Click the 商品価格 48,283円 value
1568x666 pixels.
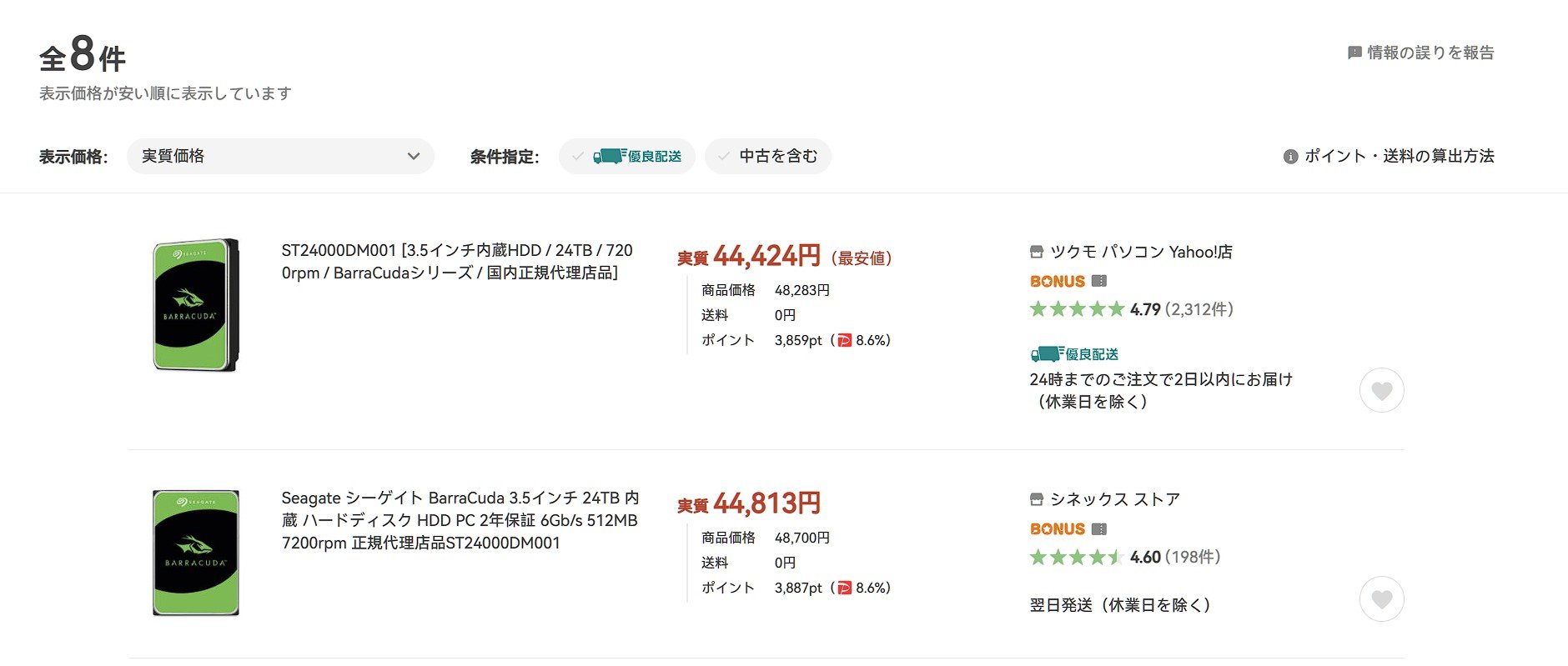point(802,290)
